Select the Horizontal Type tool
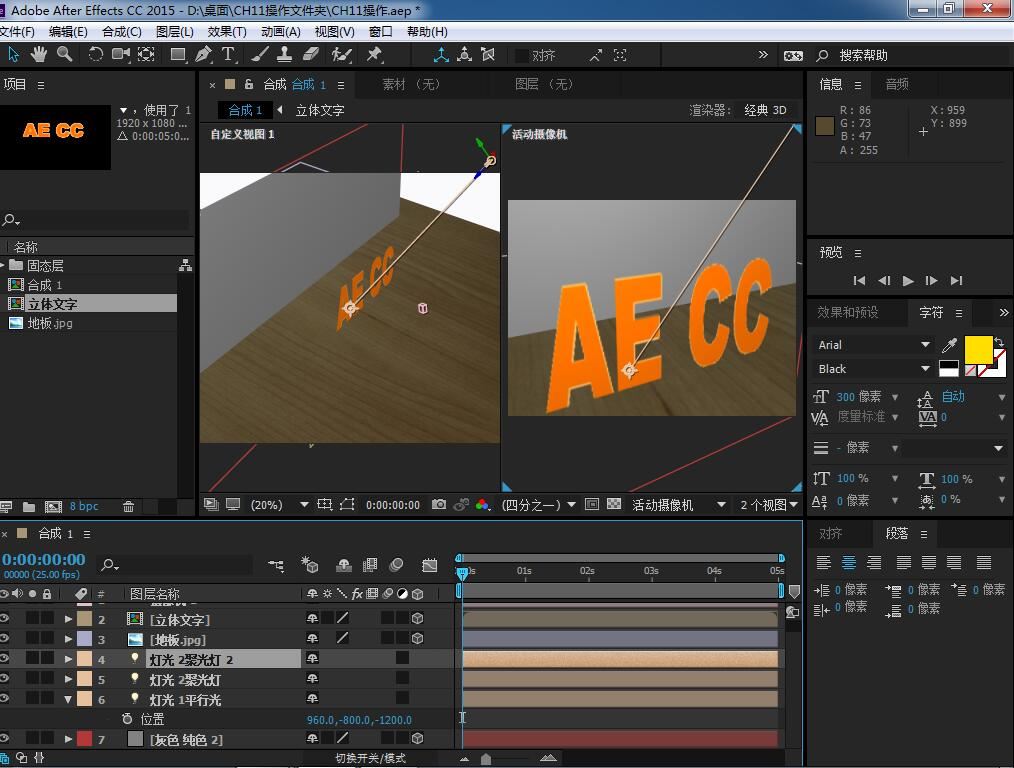 (x=228, y=54)
